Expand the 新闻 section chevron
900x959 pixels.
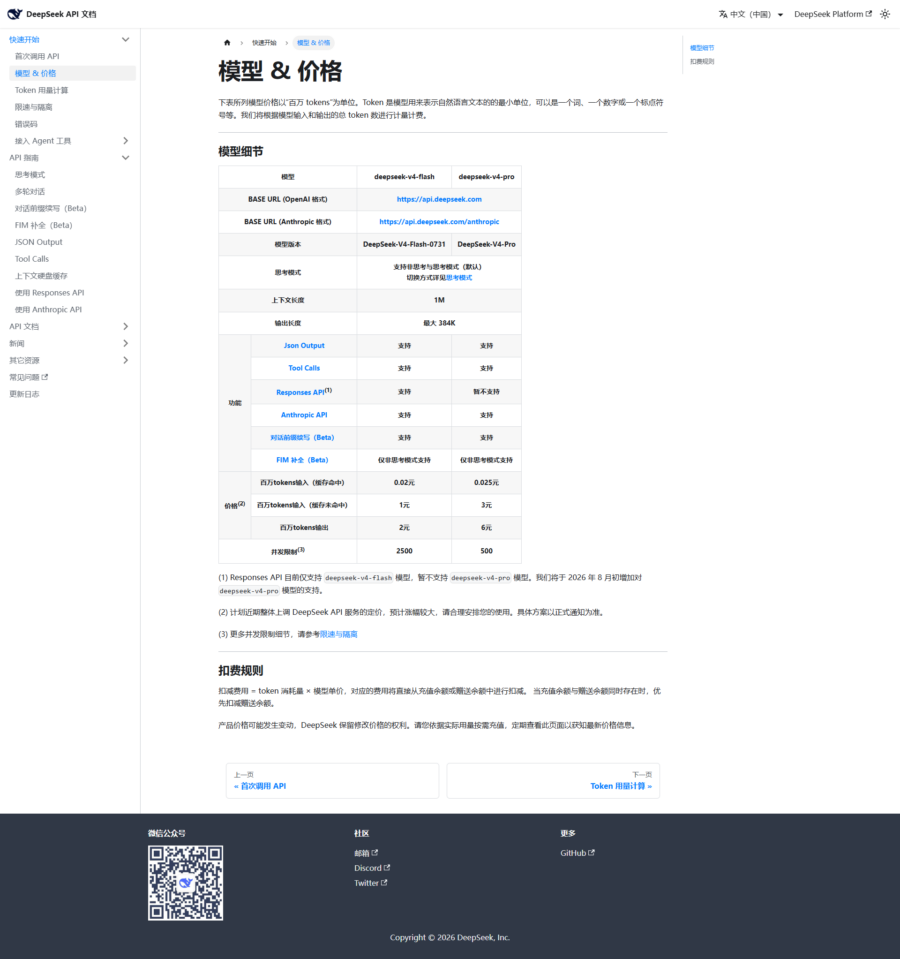coord(125,344)
